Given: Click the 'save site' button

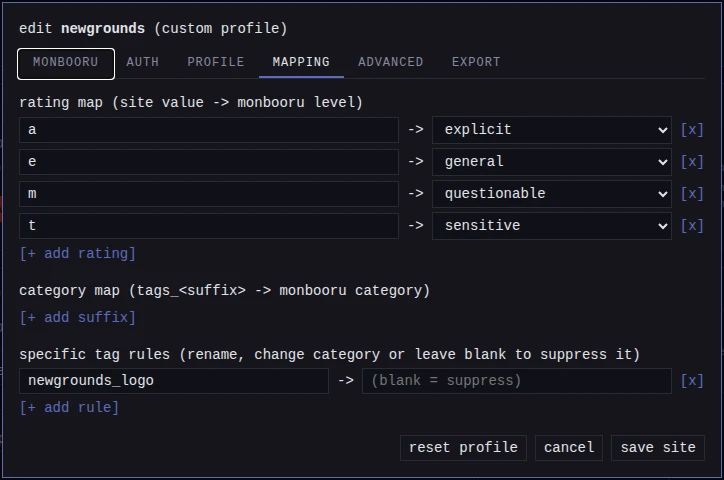Looking at the screenshot, I should pos(658,448).
